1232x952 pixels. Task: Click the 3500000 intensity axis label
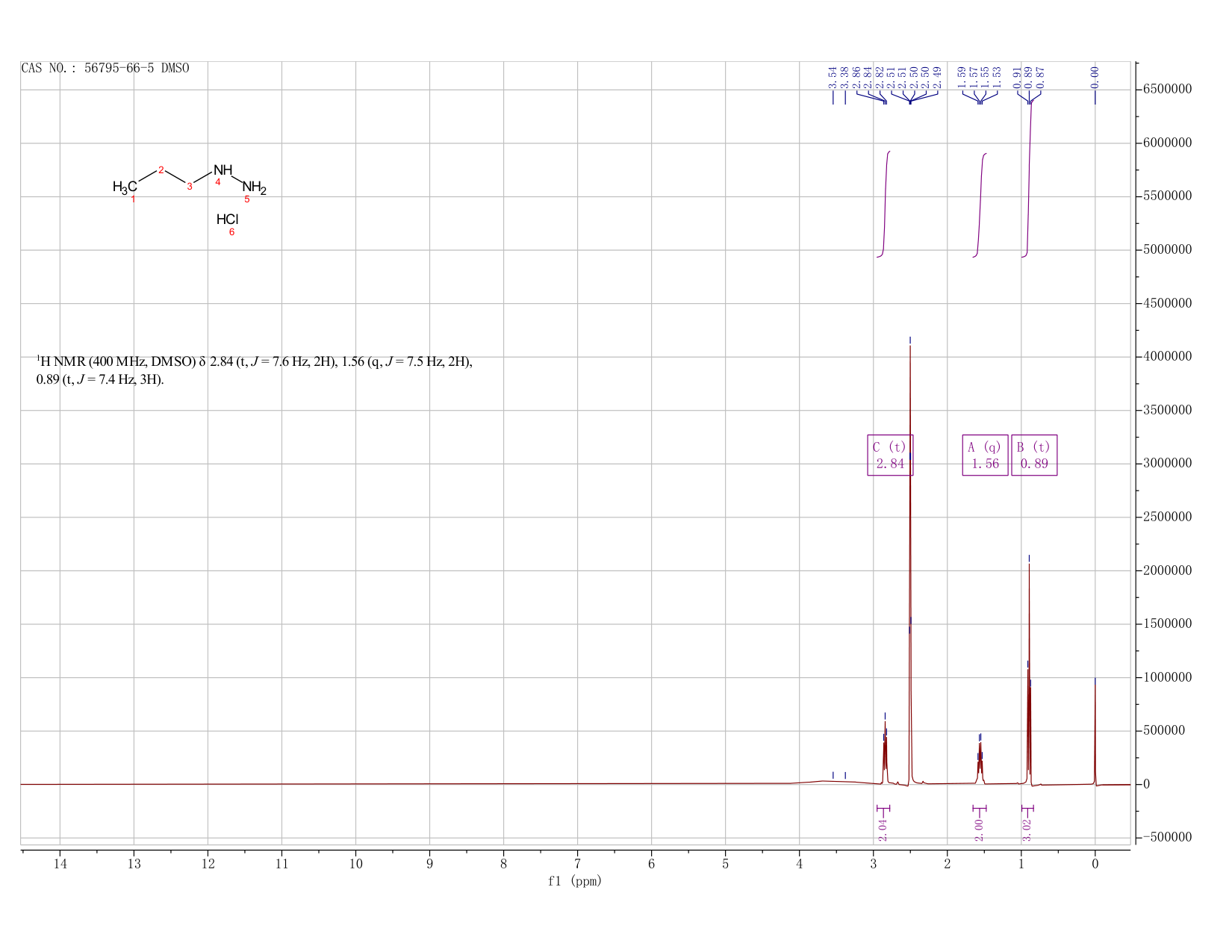click(1166, 410)
